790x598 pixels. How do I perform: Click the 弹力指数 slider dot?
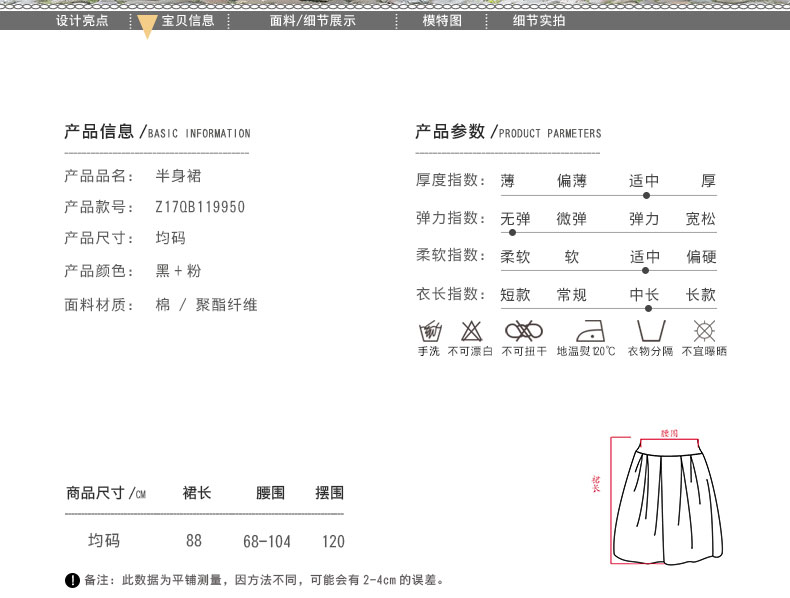click(512, 233)
